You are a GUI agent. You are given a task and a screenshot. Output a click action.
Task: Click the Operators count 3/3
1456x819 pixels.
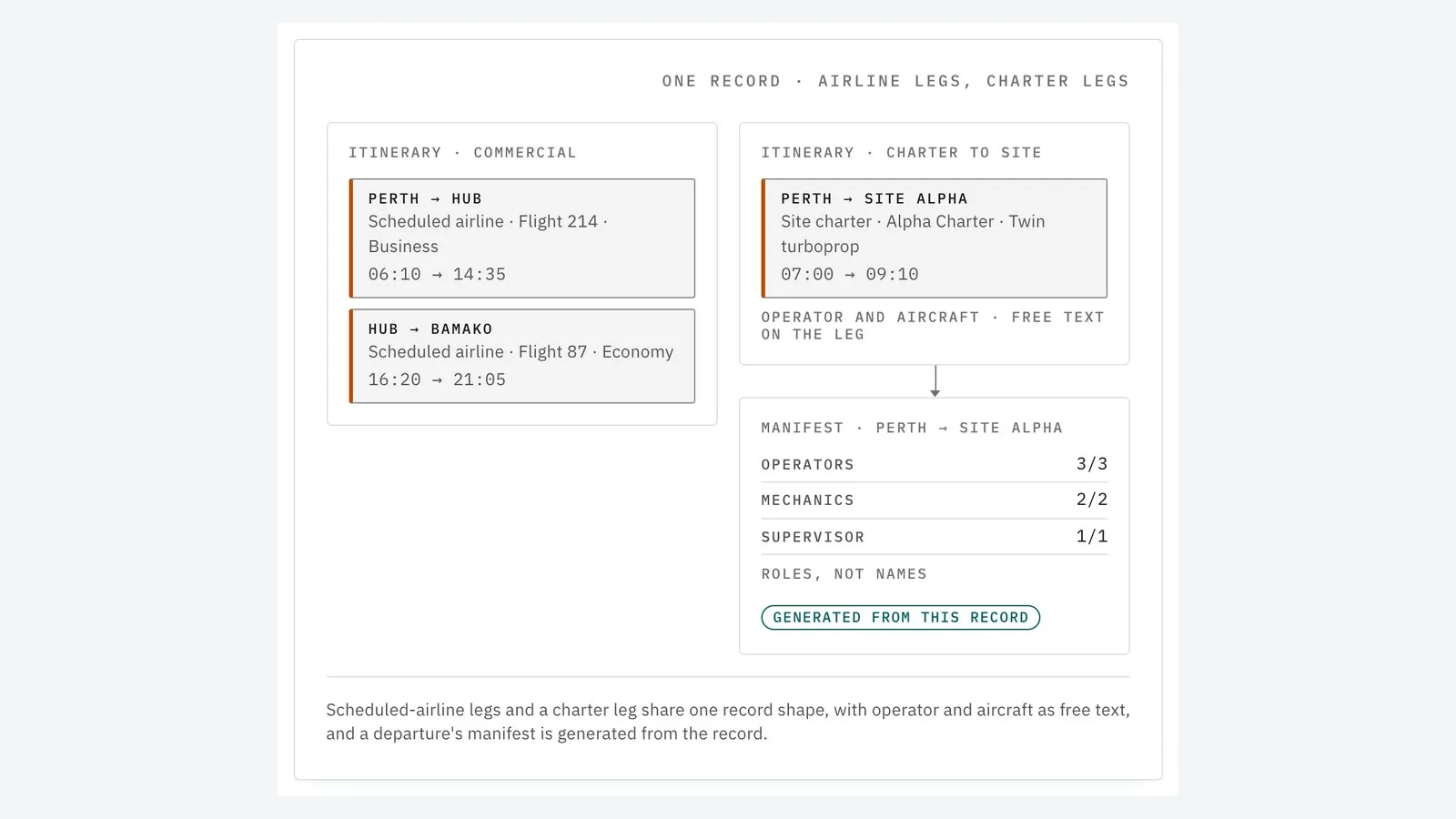coord(1092,463)
